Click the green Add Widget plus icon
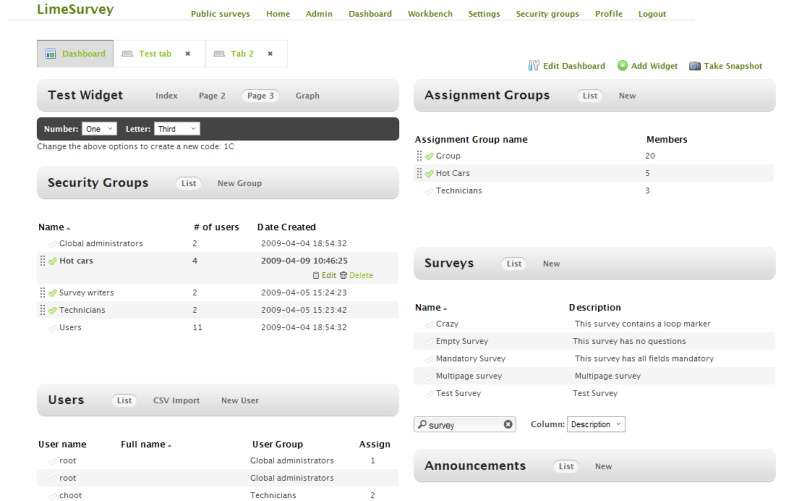 pos(622,66)
